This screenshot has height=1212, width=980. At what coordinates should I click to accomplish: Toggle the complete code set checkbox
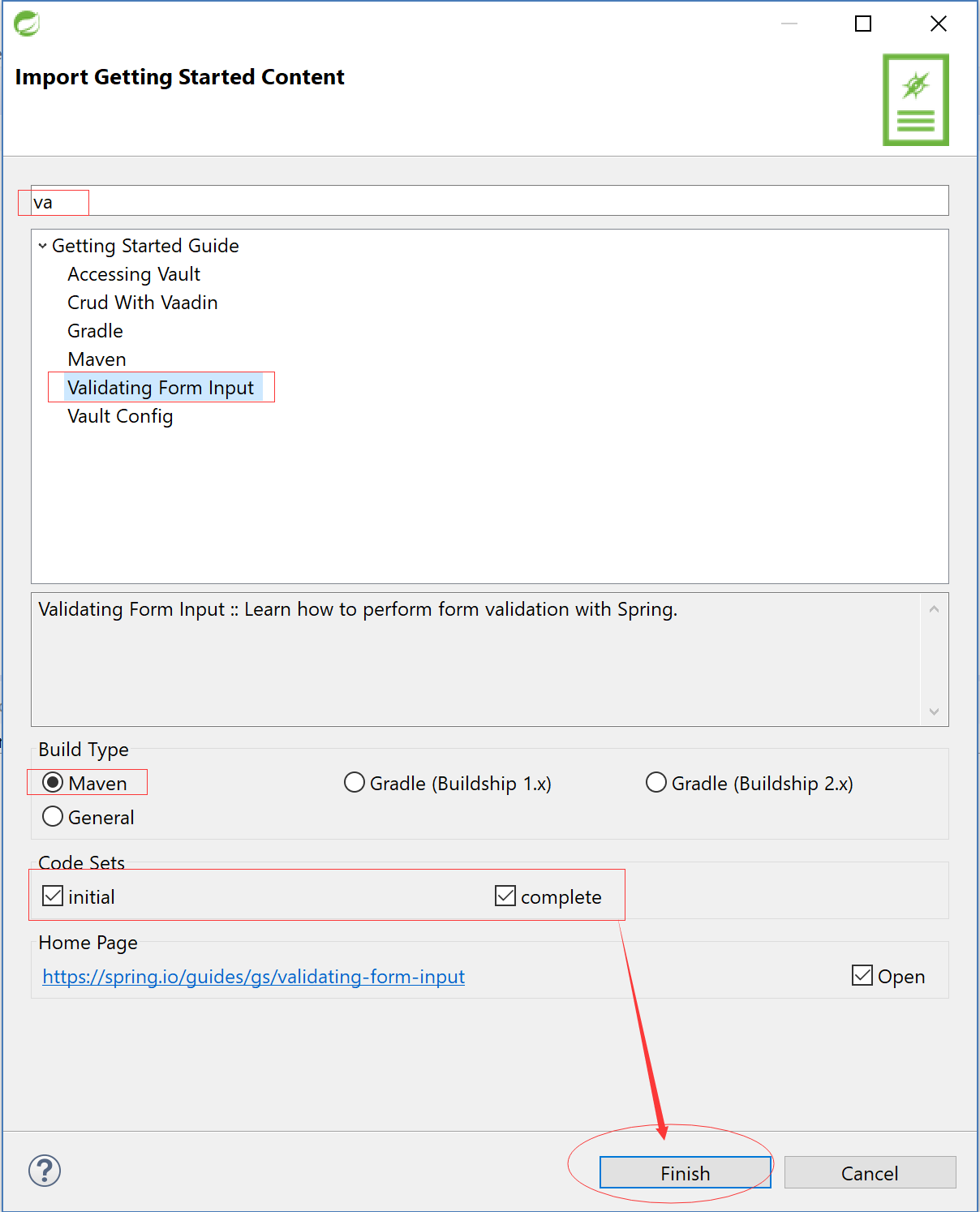click(505, 896)
